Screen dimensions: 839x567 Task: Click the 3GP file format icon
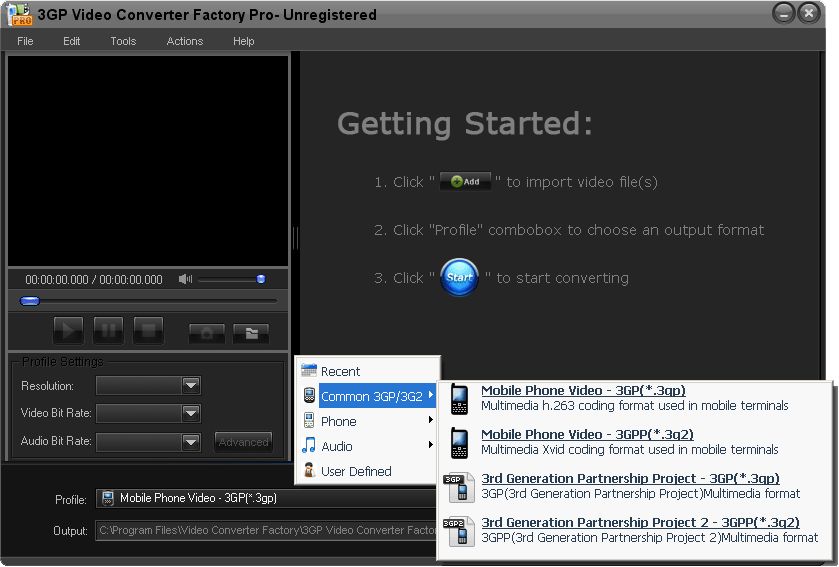click(x=459, y=487)
